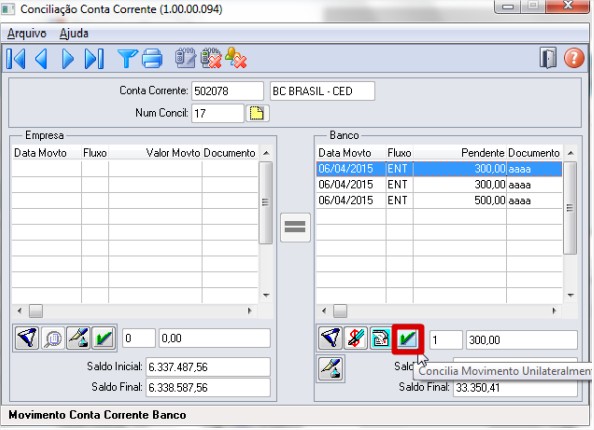Screen dimensions: 594x430
Task: Go to the previous record
Action: [41, 59]
